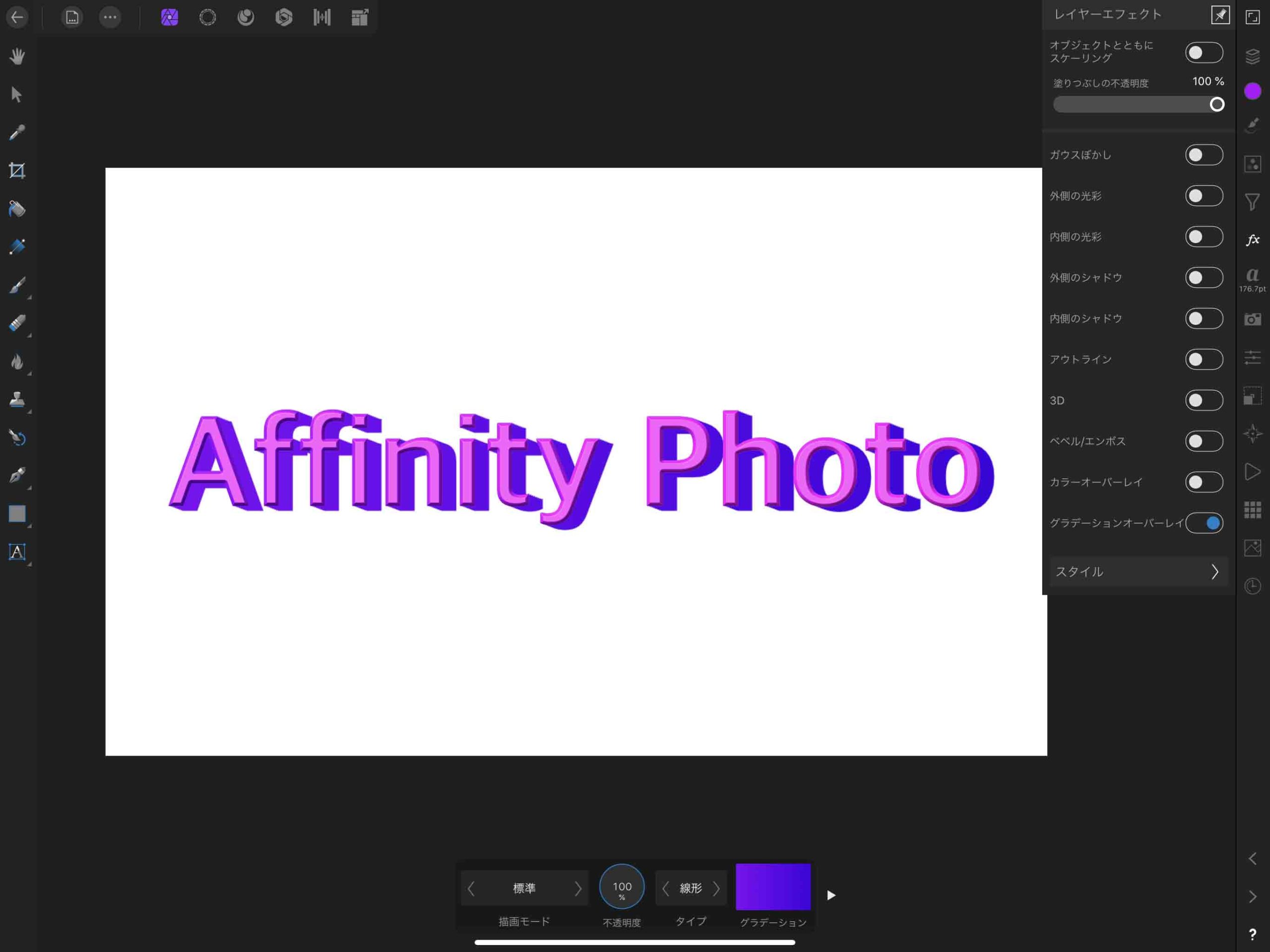Open the blend mode 標準 selector
The width and height of the screenshot is (1270, 952).
coord(524,889)
